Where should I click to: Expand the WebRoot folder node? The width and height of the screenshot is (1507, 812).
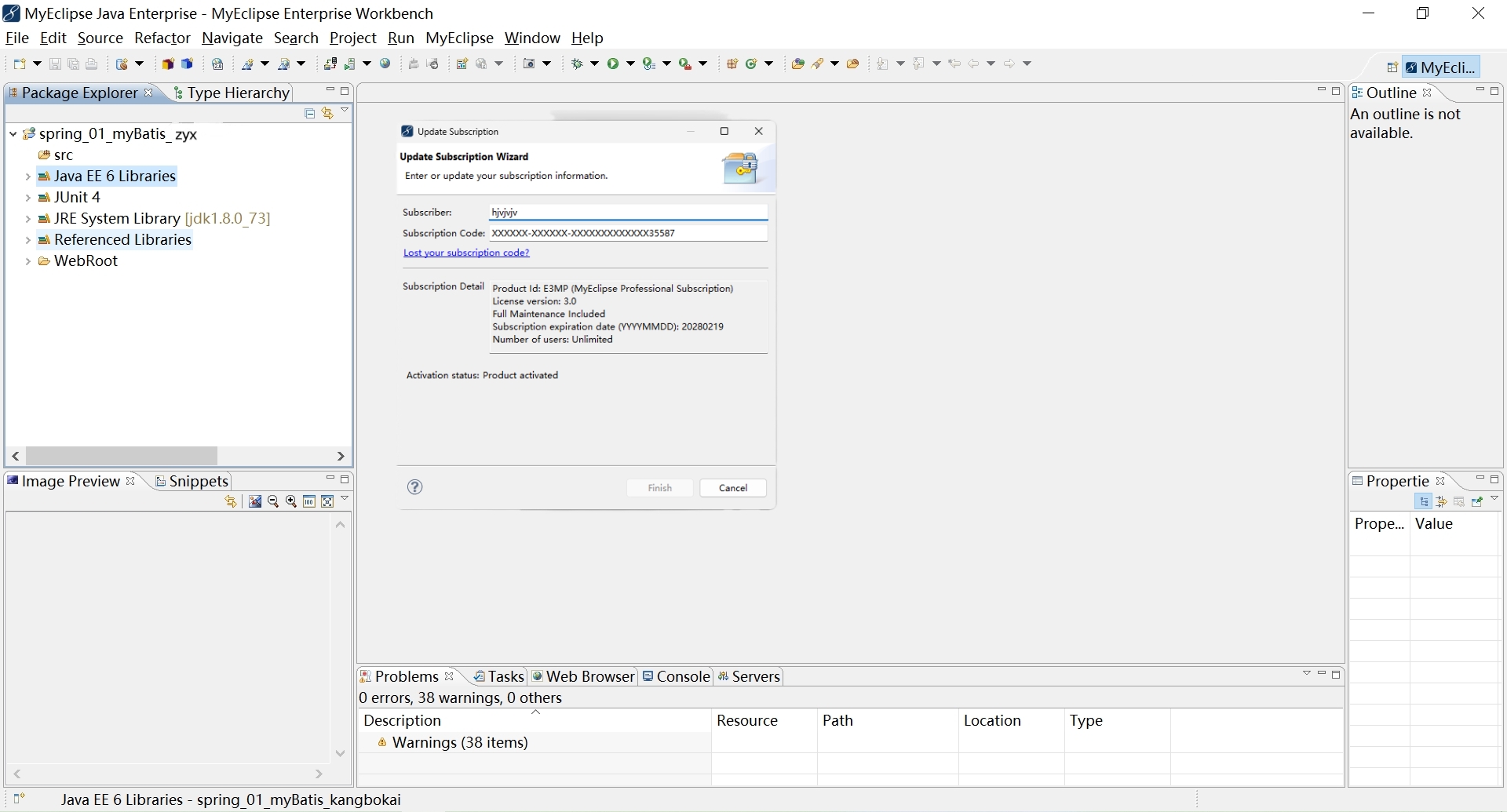28,261
